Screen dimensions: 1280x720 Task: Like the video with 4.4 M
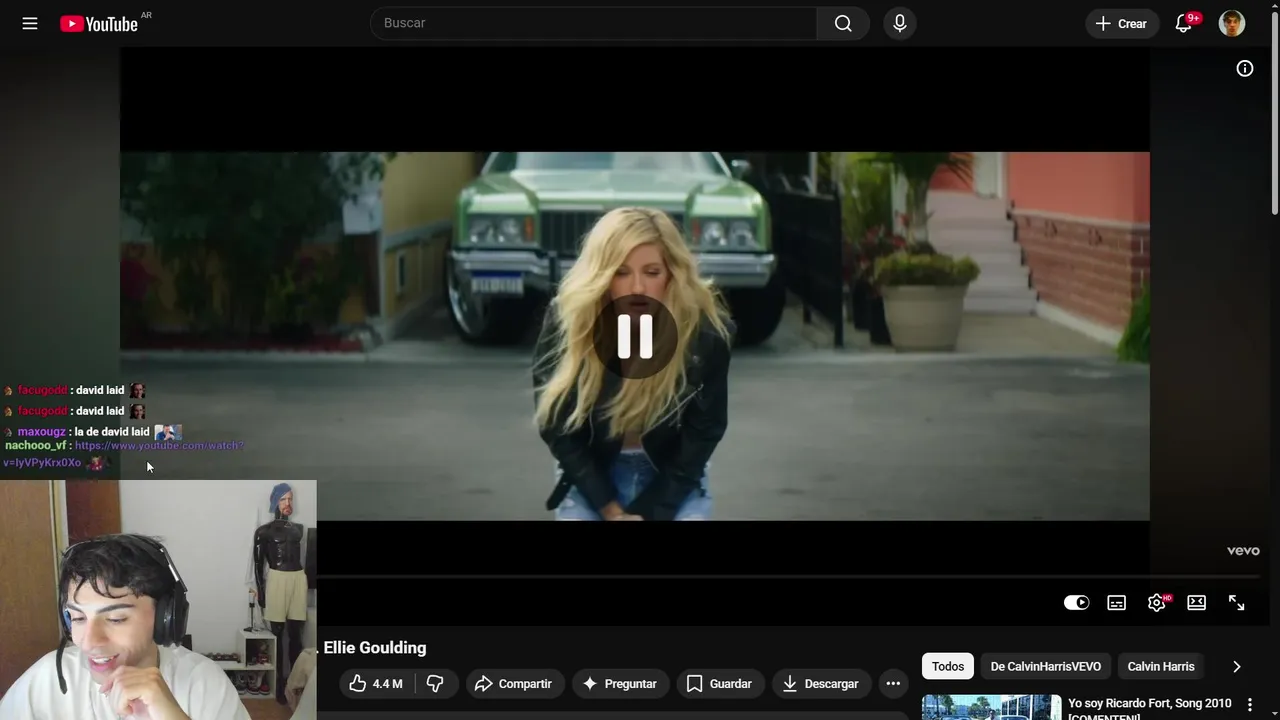pyautogui.click(x=376, y=684)
